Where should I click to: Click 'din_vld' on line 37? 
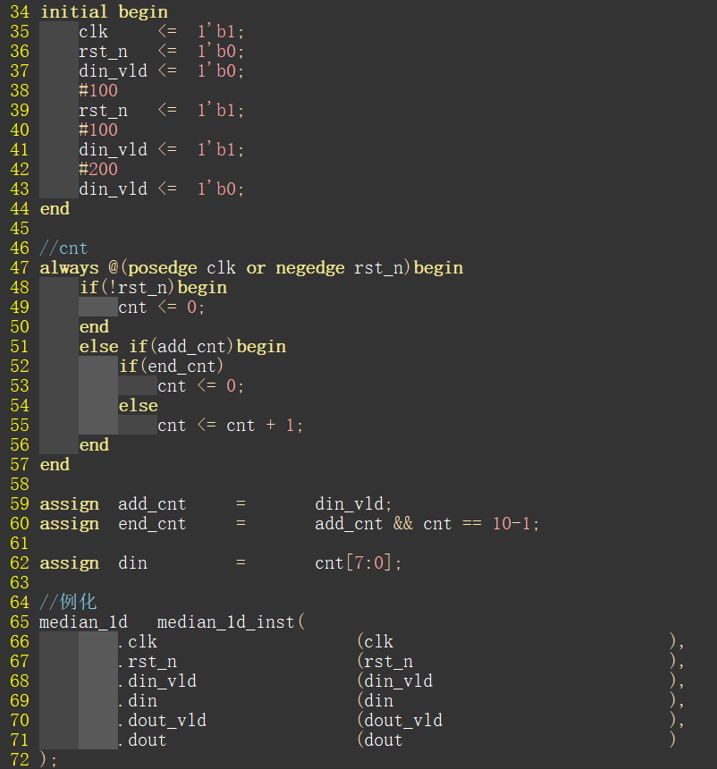tap(113, 71)
